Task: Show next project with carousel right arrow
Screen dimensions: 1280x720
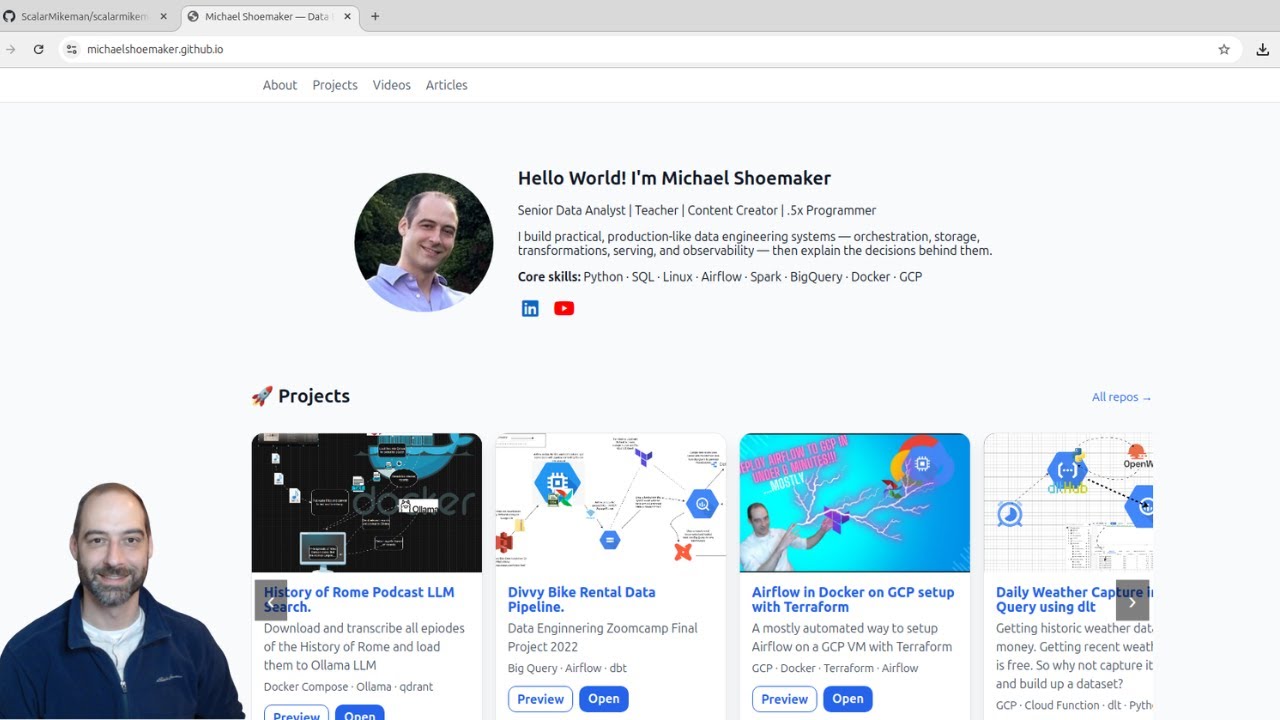Action: pos(1132,601)
